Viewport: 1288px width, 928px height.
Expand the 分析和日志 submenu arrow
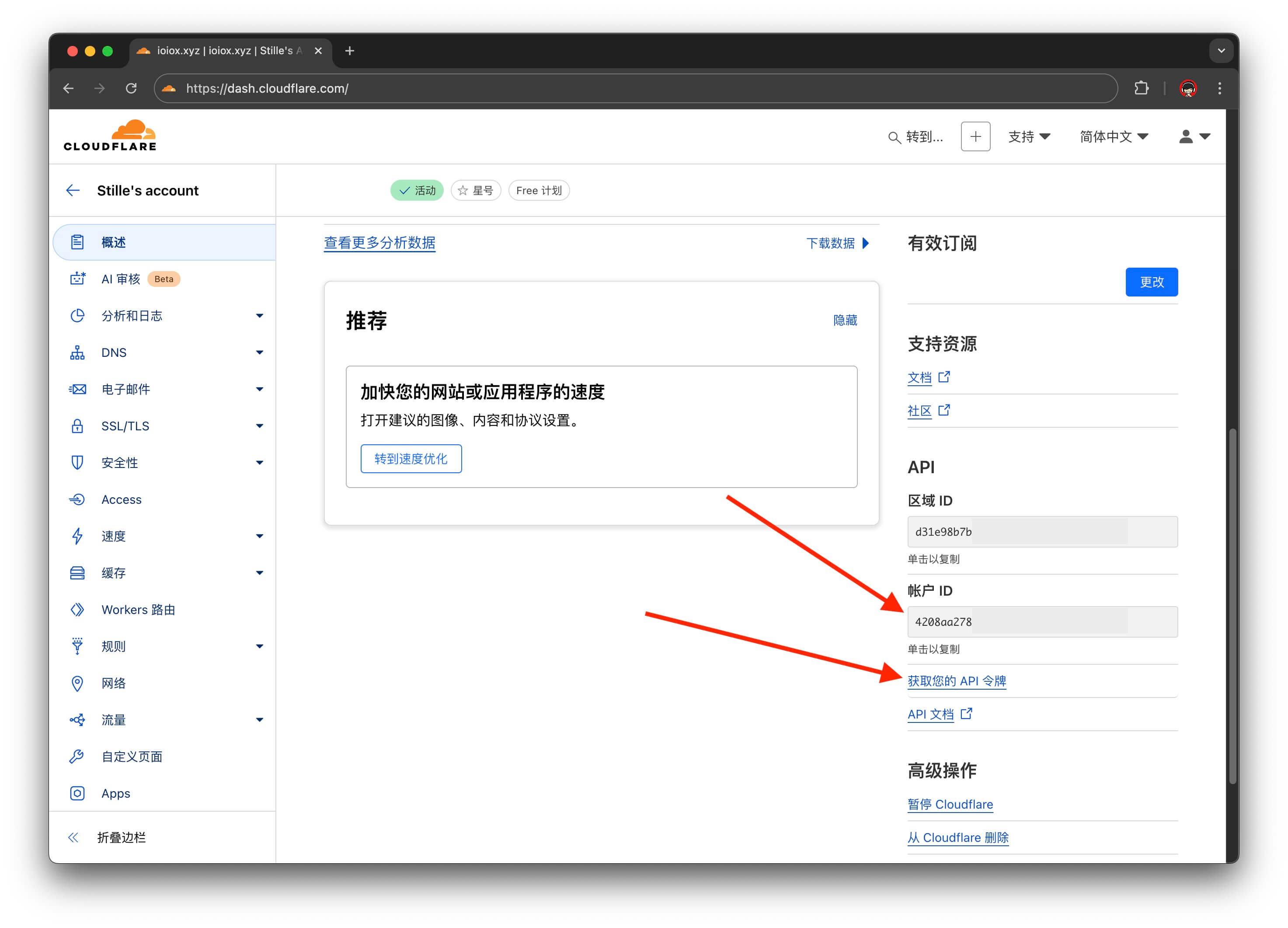tap(260, 316)
